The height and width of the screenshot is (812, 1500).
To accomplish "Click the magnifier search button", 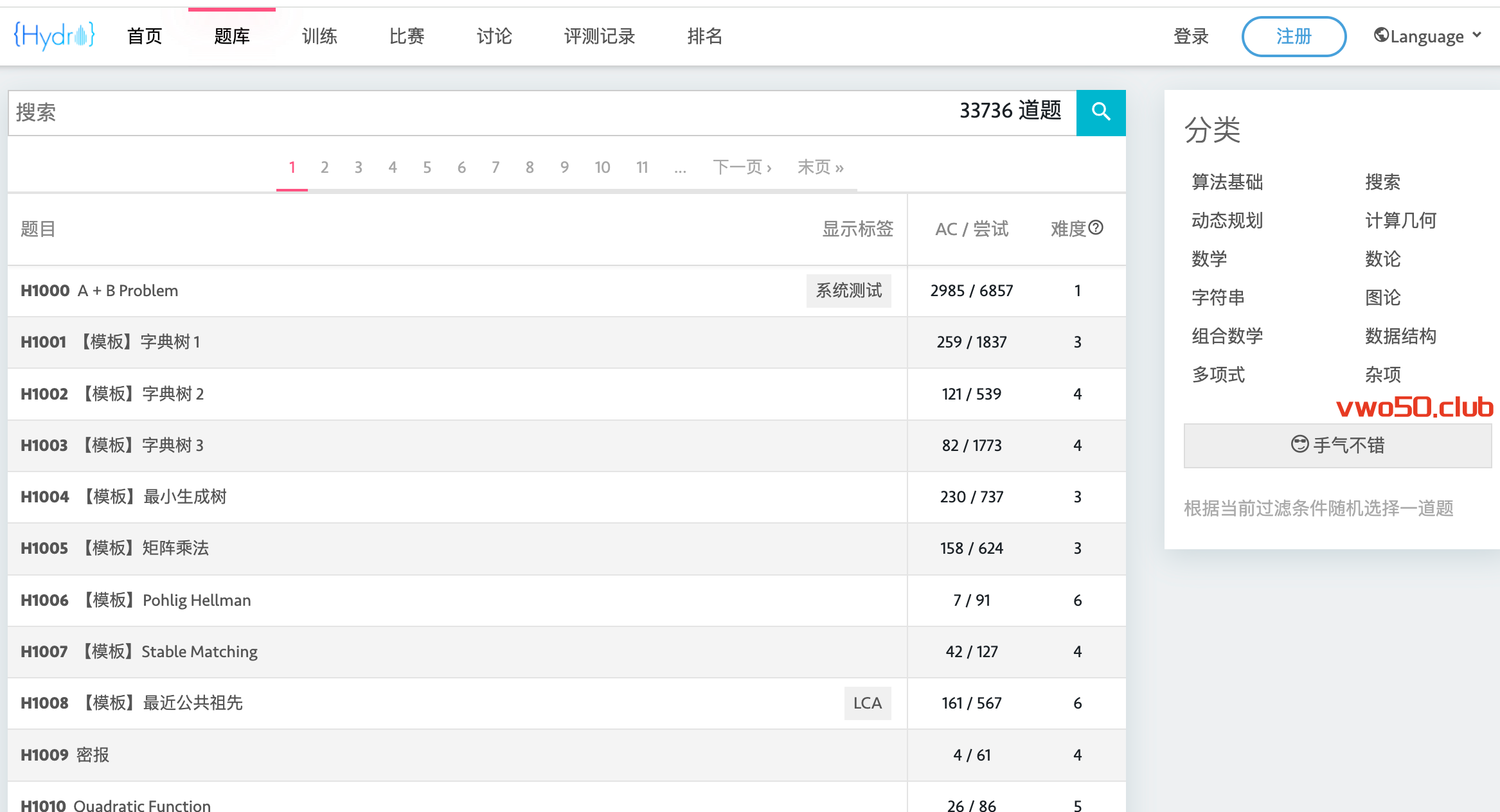I will [1100, 112].
